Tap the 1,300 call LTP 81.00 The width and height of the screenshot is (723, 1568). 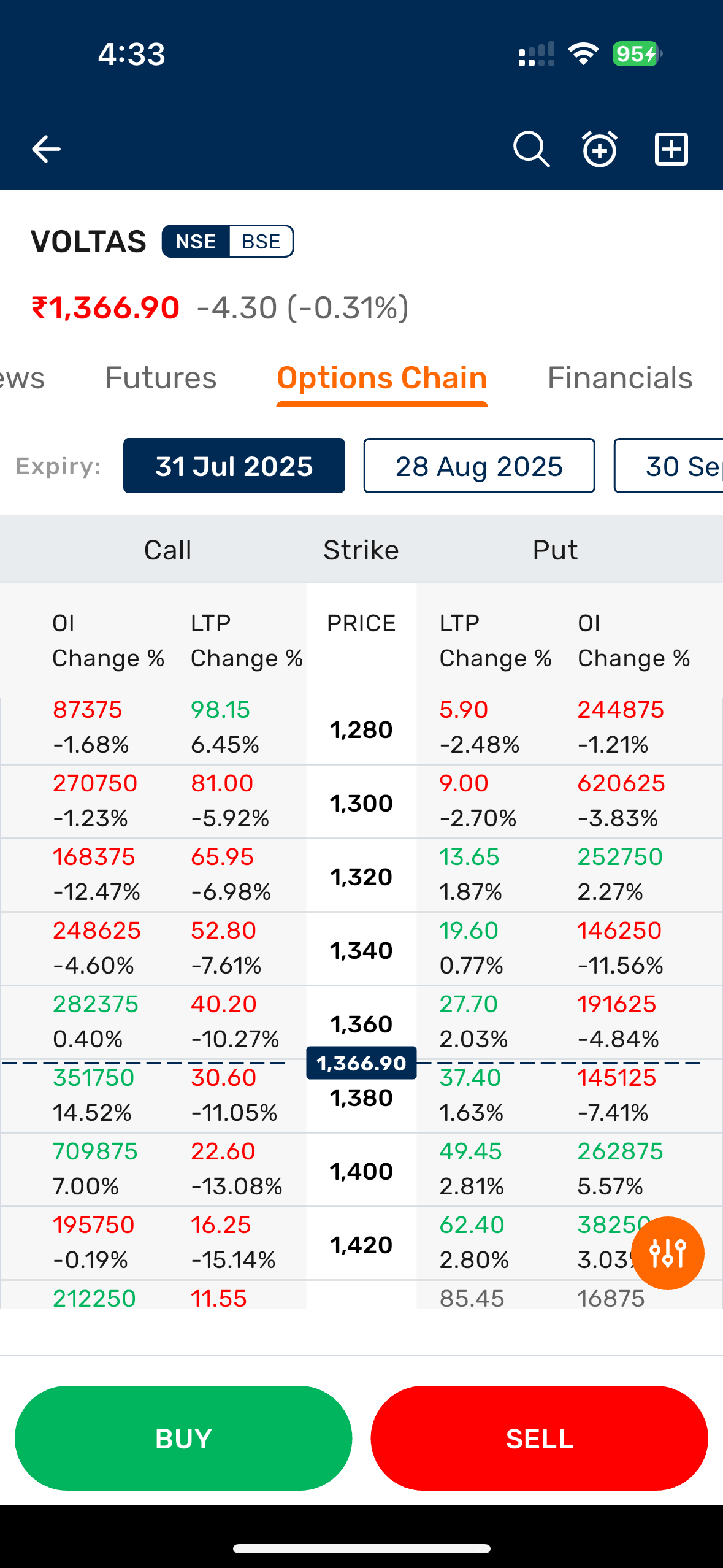click(222, 783)
